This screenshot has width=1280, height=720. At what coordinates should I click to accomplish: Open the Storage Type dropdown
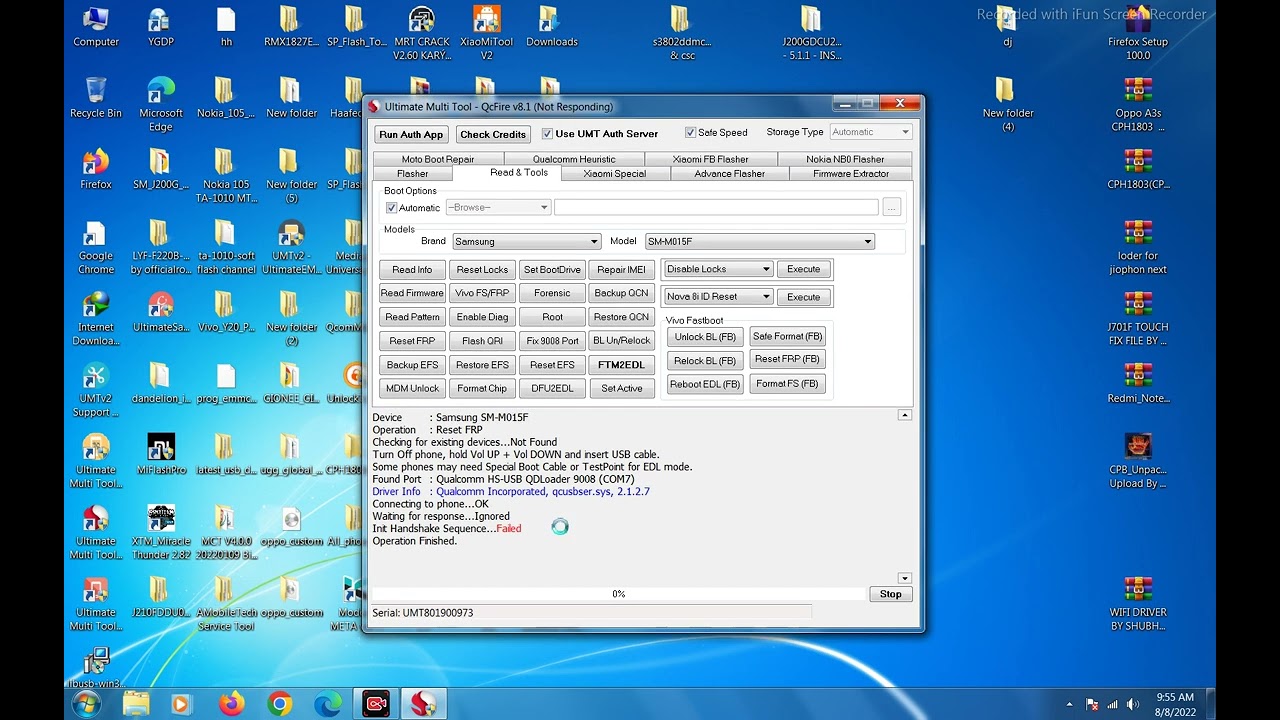[x=870, y=132]
